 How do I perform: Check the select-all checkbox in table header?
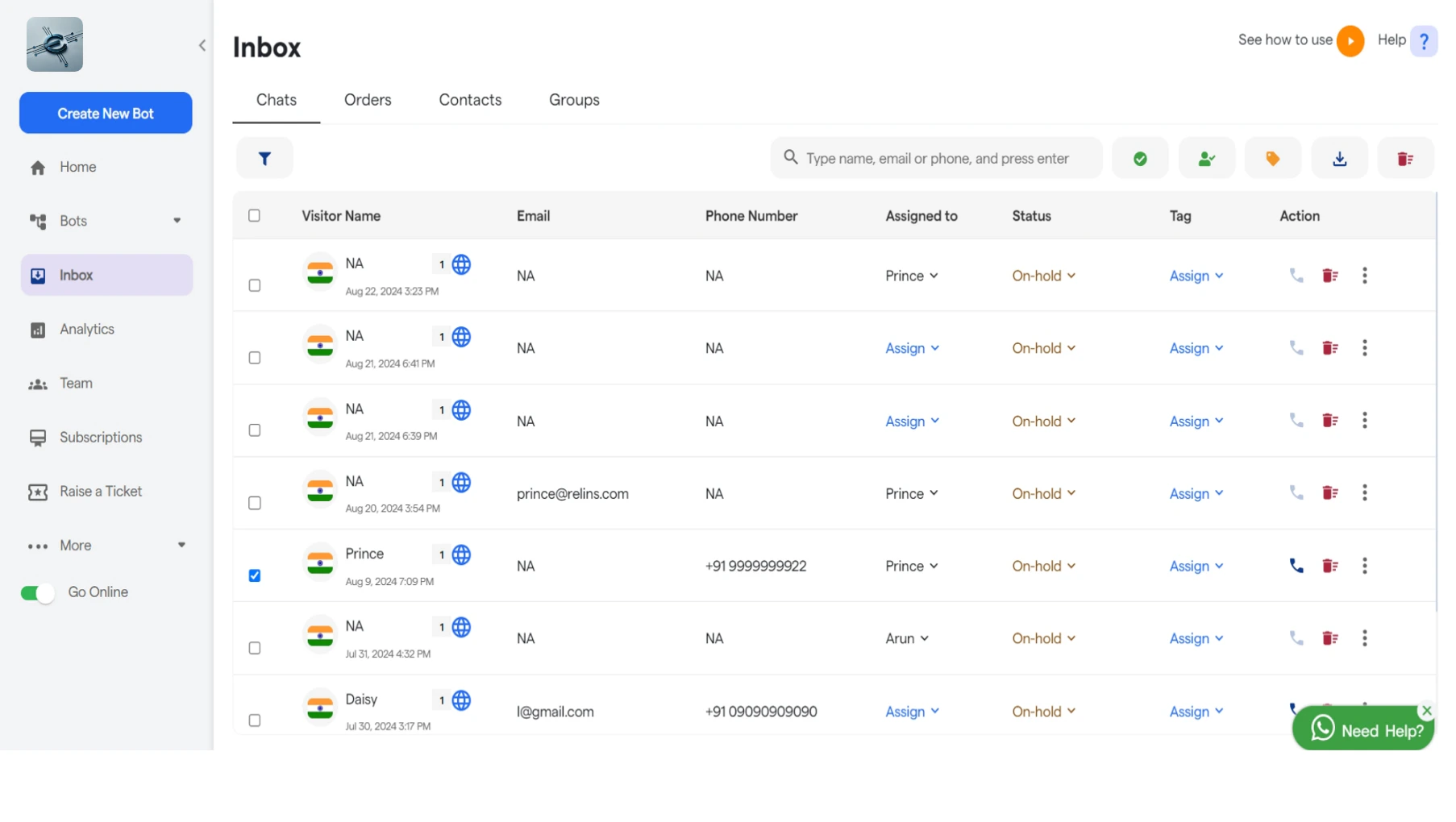[254, 216]
